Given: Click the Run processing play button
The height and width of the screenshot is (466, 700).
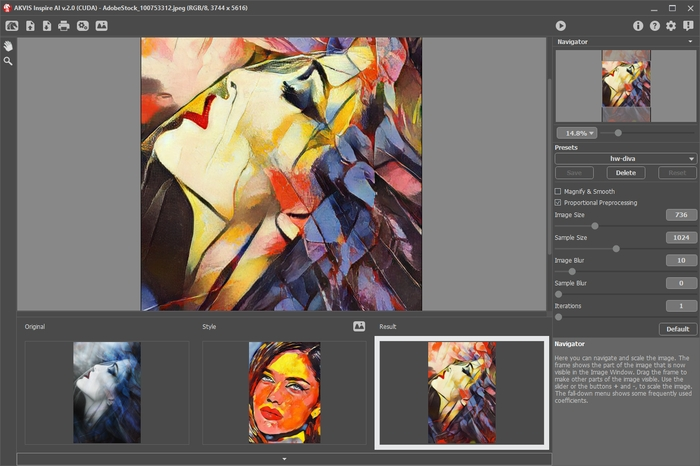Looking at the screenshot, I should click(561, 25).
